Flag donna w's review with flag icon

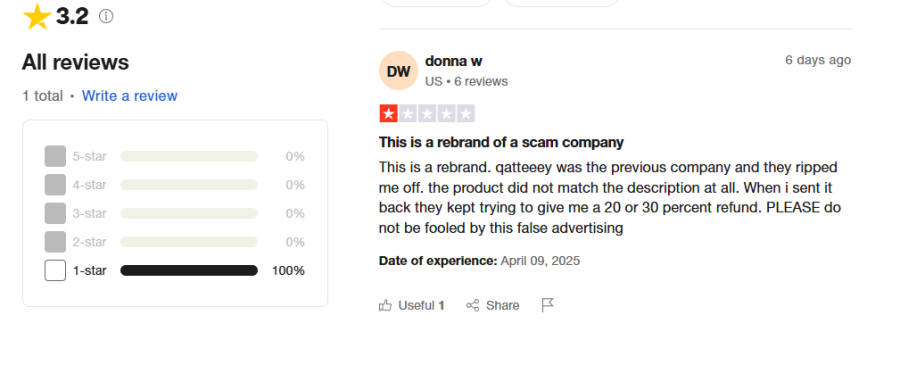(x=548, y=305)
